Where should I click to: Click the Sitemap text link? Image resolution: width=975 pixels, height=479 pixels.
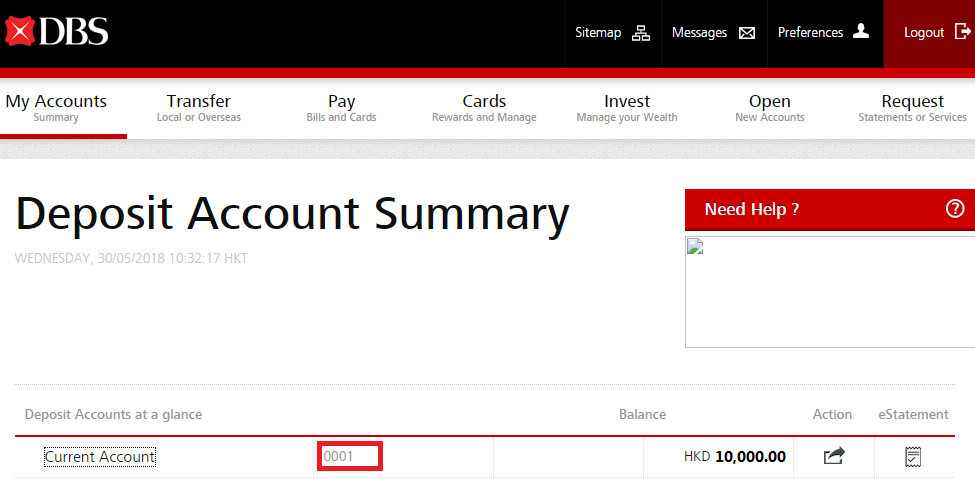598,33
